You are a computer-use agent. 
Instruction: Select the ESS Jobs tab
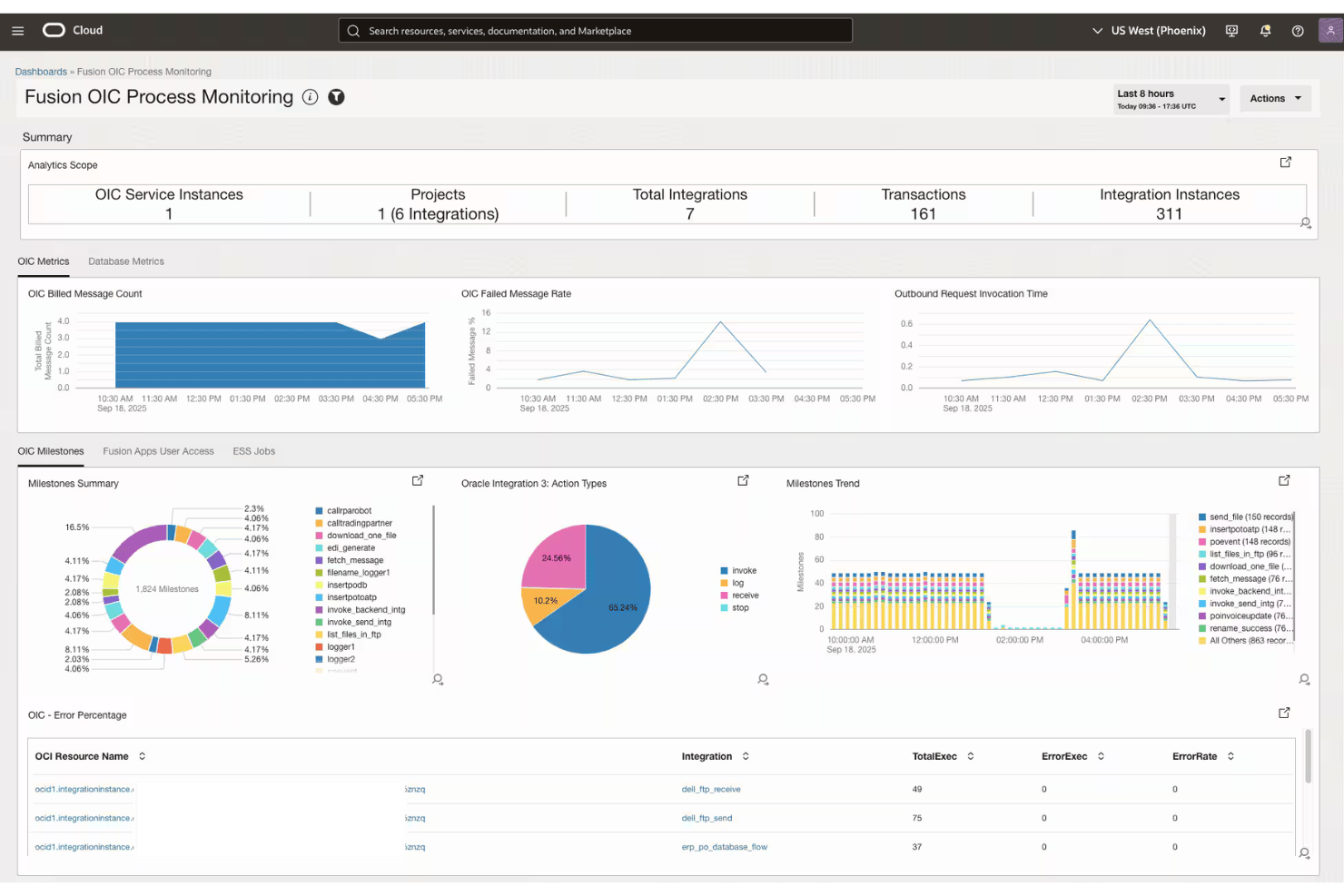253,451
